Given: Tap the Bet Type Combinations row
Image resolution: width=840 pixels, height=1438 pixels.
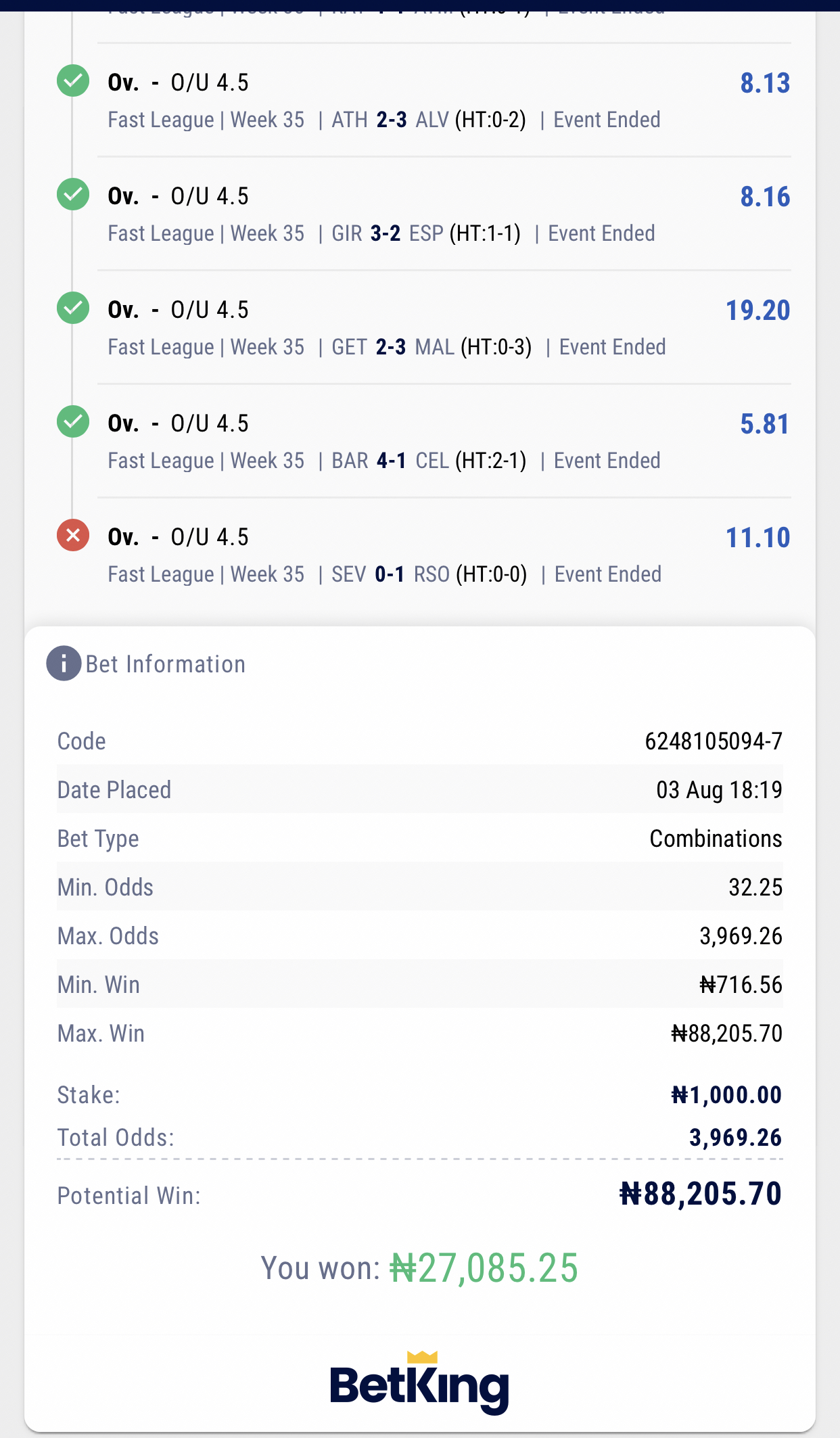Looking at the screenshot, I should [x=420, y=839].
